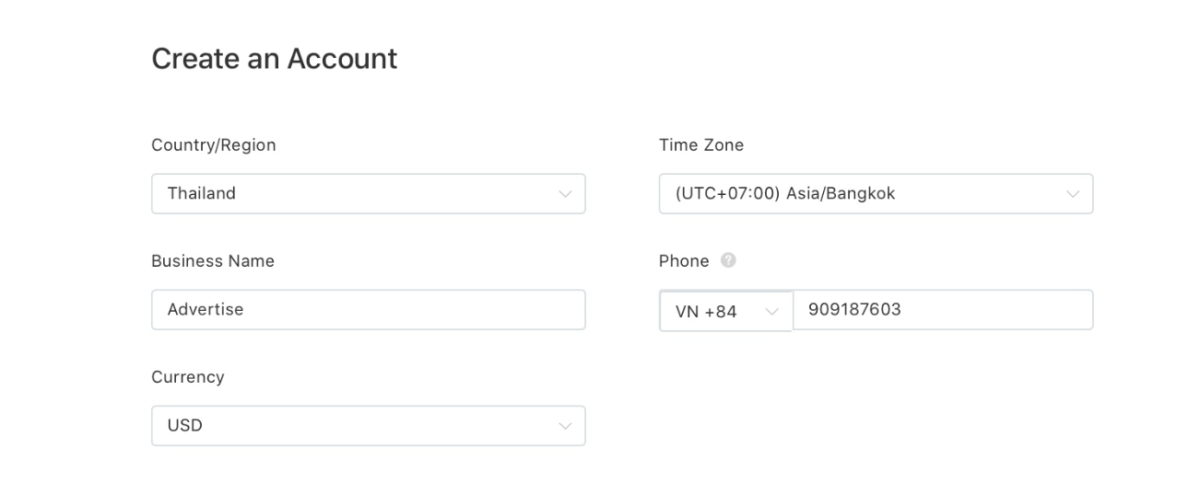The height and width of the screenshot is (482, 1200).
Task: Click the Create an Account heading
Action: (x=274, y=59)
